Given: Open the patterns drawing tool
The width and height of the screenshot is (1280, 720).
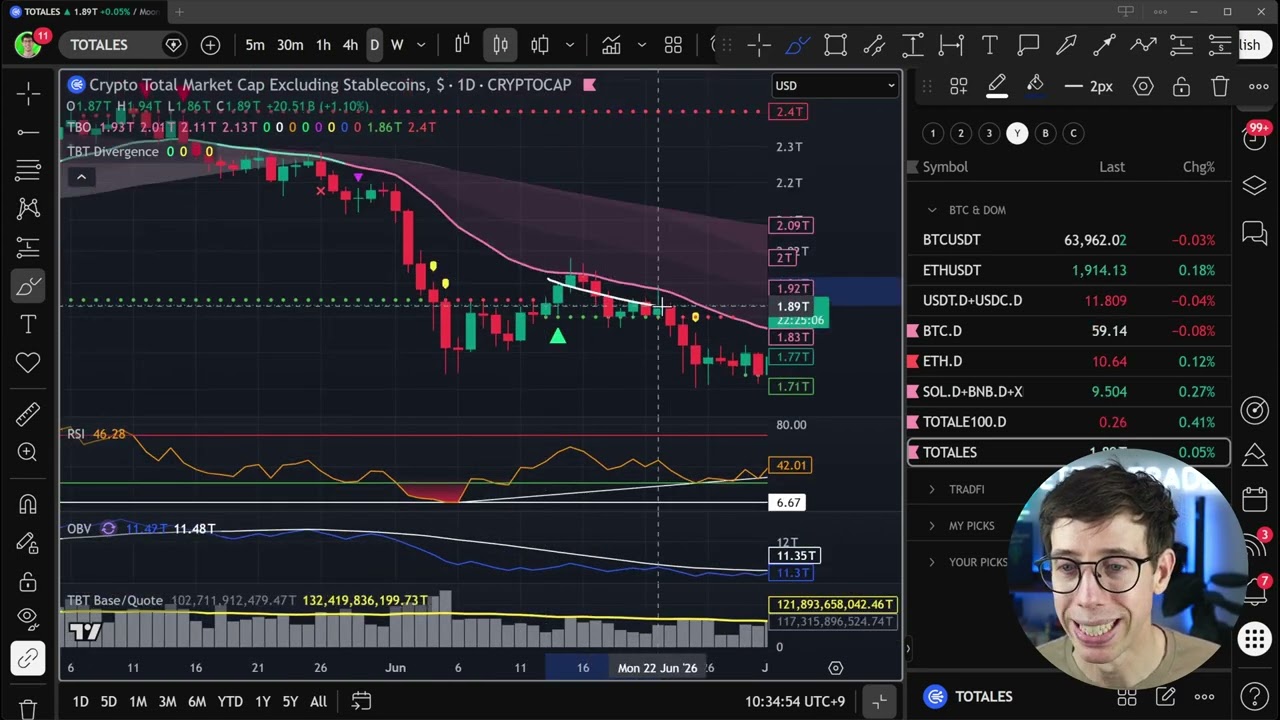Looking at the screenshot, I should (28, 209).
